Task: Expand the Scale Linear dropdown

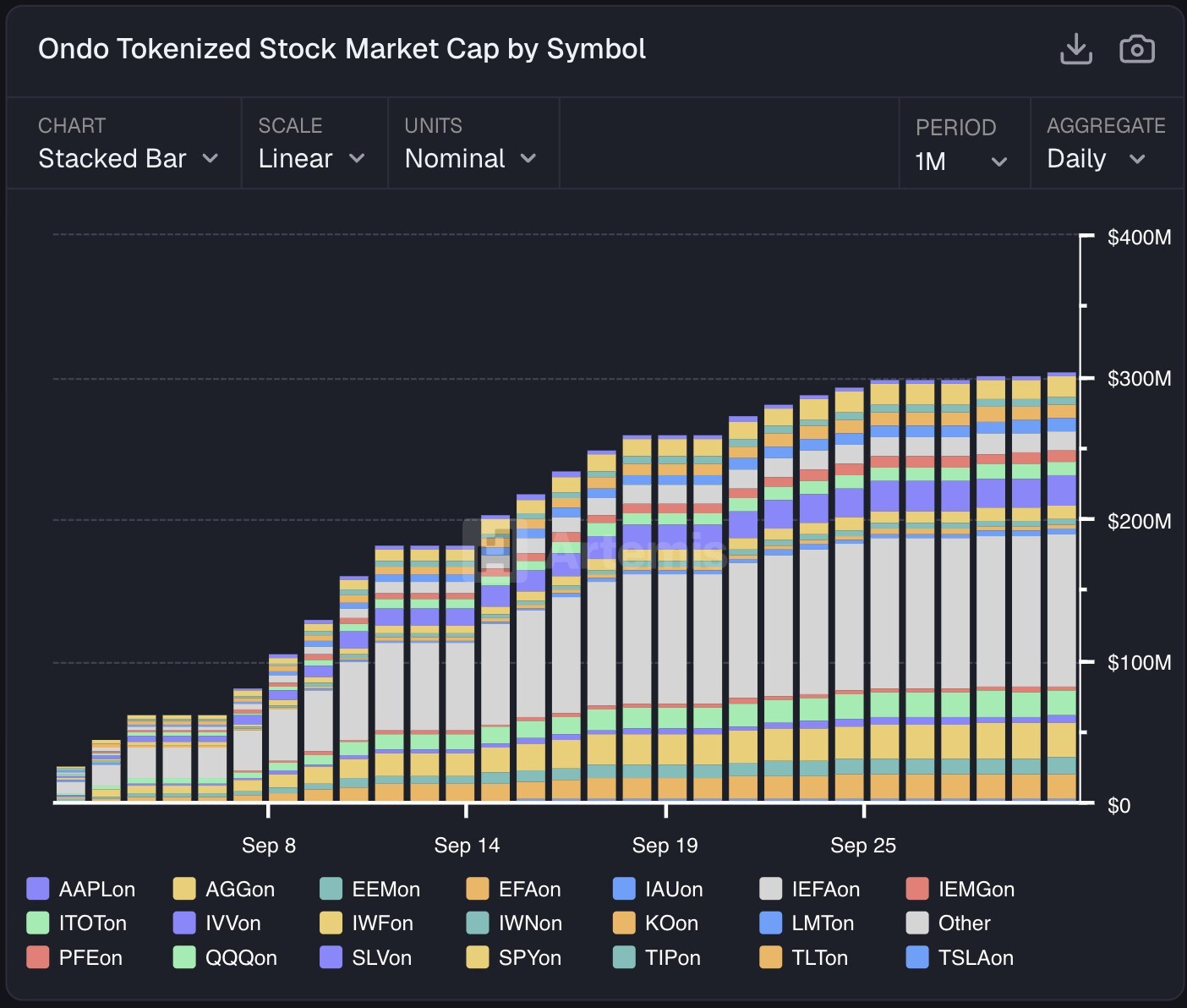Action: [x=311, y=158]
